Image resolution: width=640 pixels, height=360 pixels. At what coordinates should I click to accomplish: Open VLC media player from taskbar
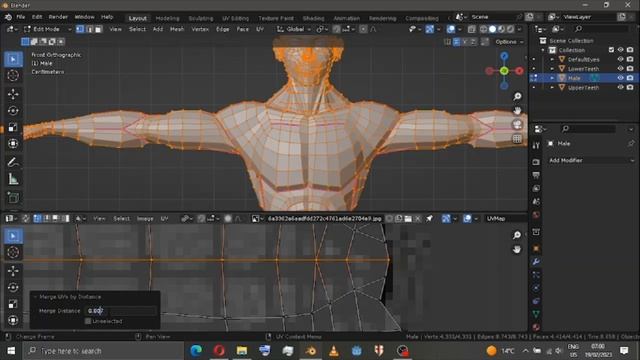click(x=333, y=350)
